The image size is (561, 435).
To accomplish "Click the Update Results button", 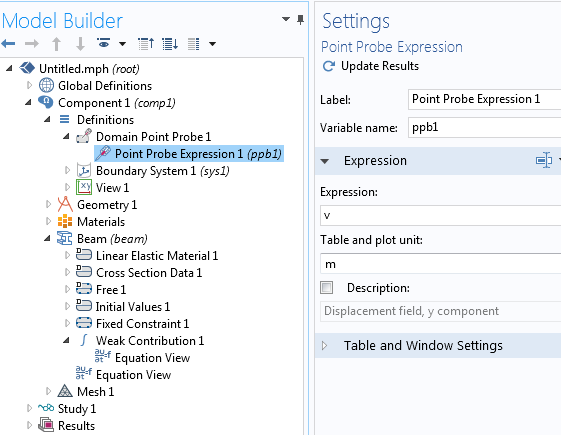I will [x=371, y=66].
